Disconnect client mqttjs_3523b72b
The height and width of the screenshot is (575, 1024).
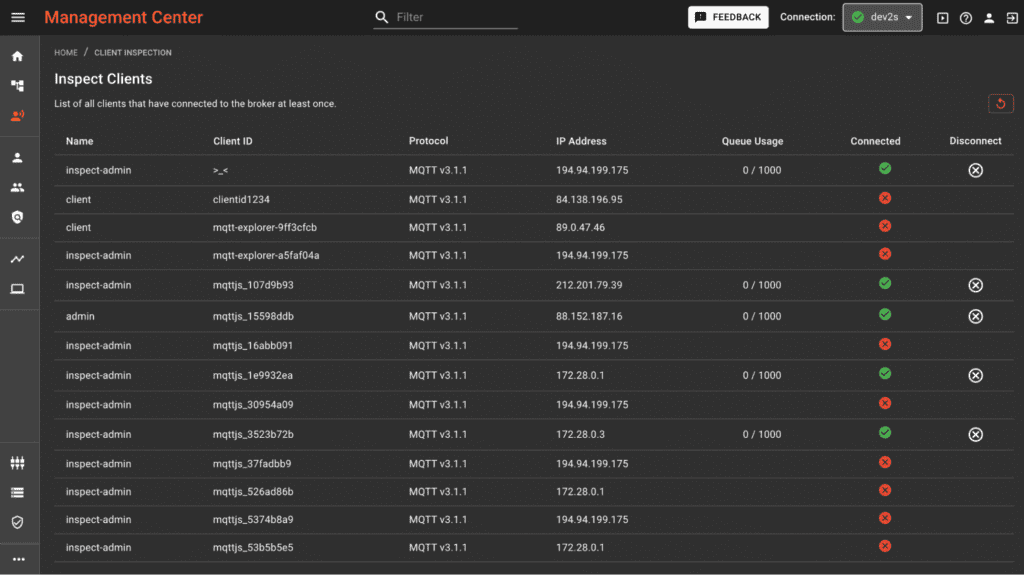pos(975,434)
